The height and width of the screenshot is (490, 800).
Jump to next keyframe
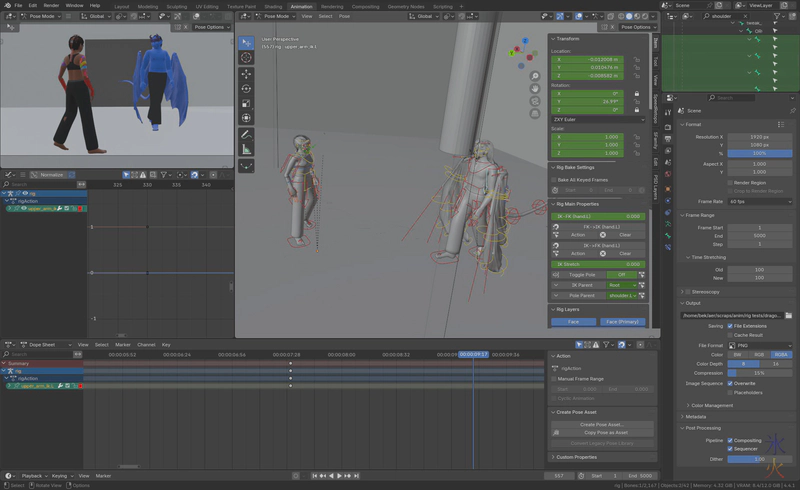click(348, 476)
